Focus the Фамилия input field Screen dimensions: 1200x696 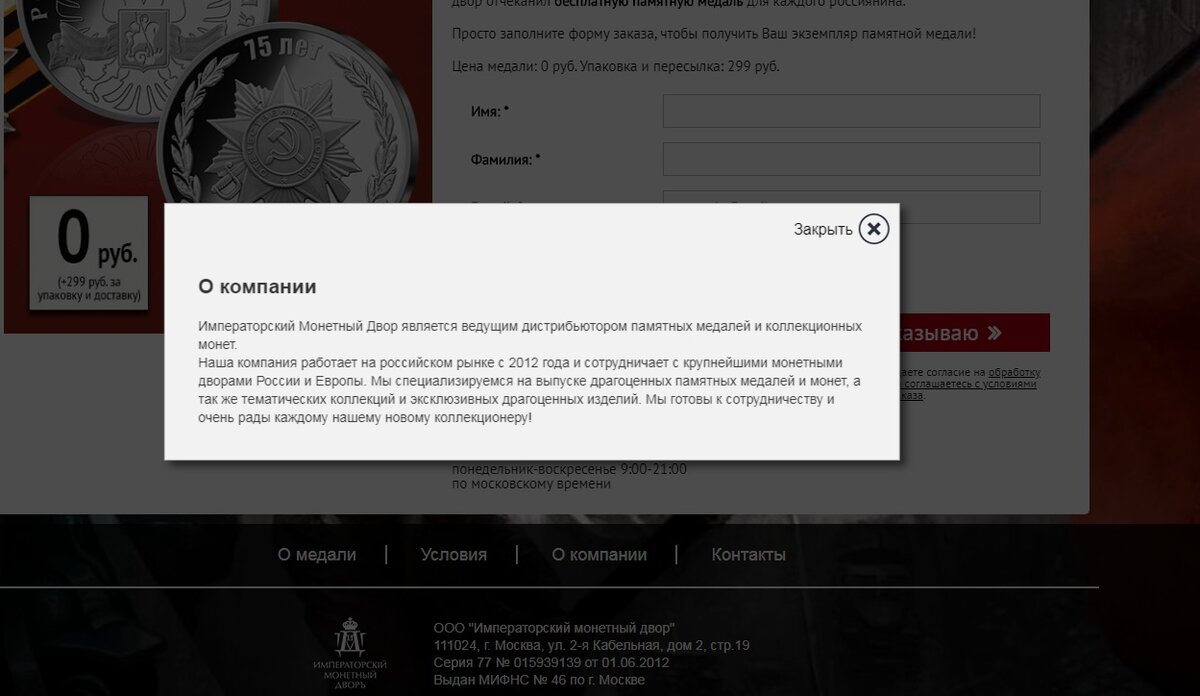point(851,159)
